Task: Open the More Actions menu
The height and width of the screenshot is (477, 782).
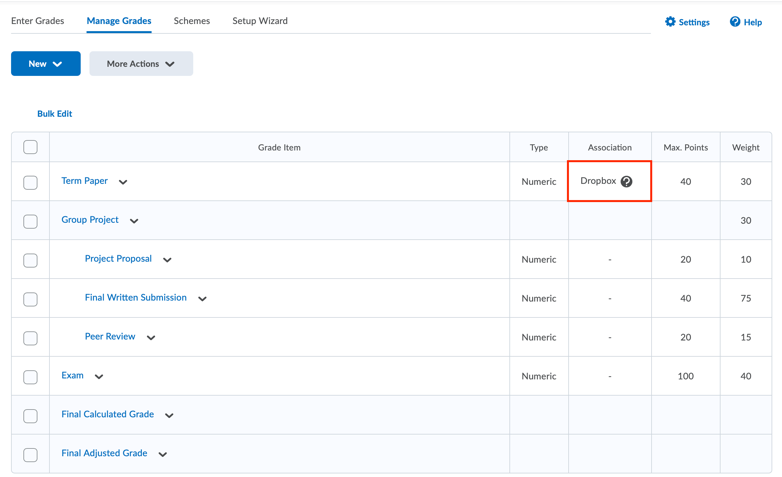Action: 141,63
